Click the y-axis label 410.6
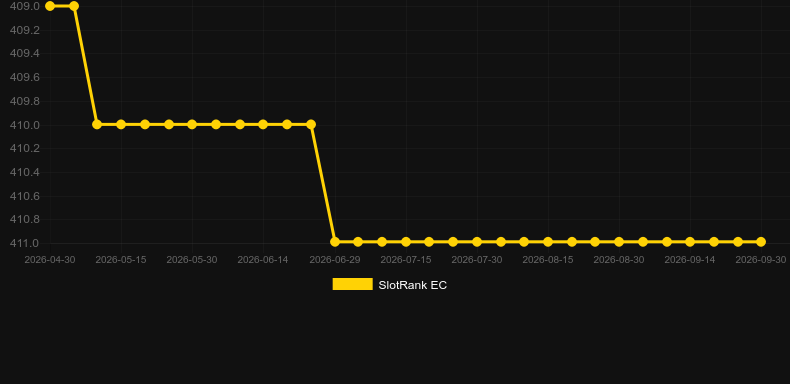This screenshot has width=790, height=384. tap(24, 196)
